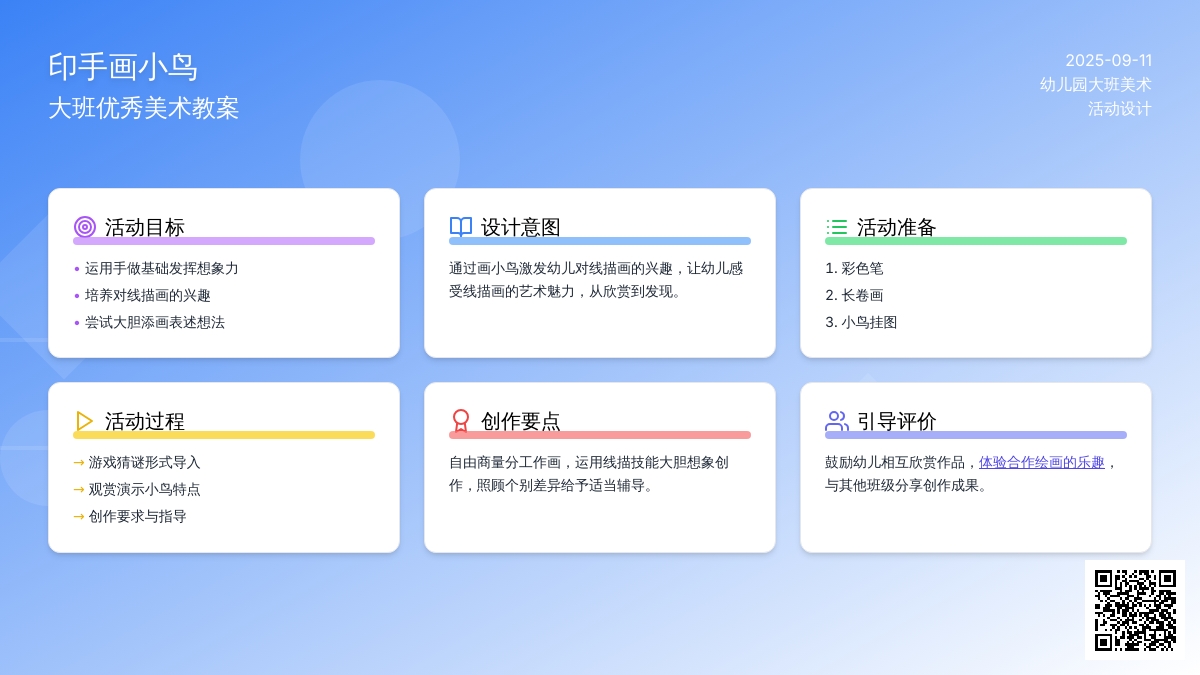The height and width of the screenshot is (675, 1200).
Task: Click the award ribbon icon beside 创作要点
Action: pos(461,421)
